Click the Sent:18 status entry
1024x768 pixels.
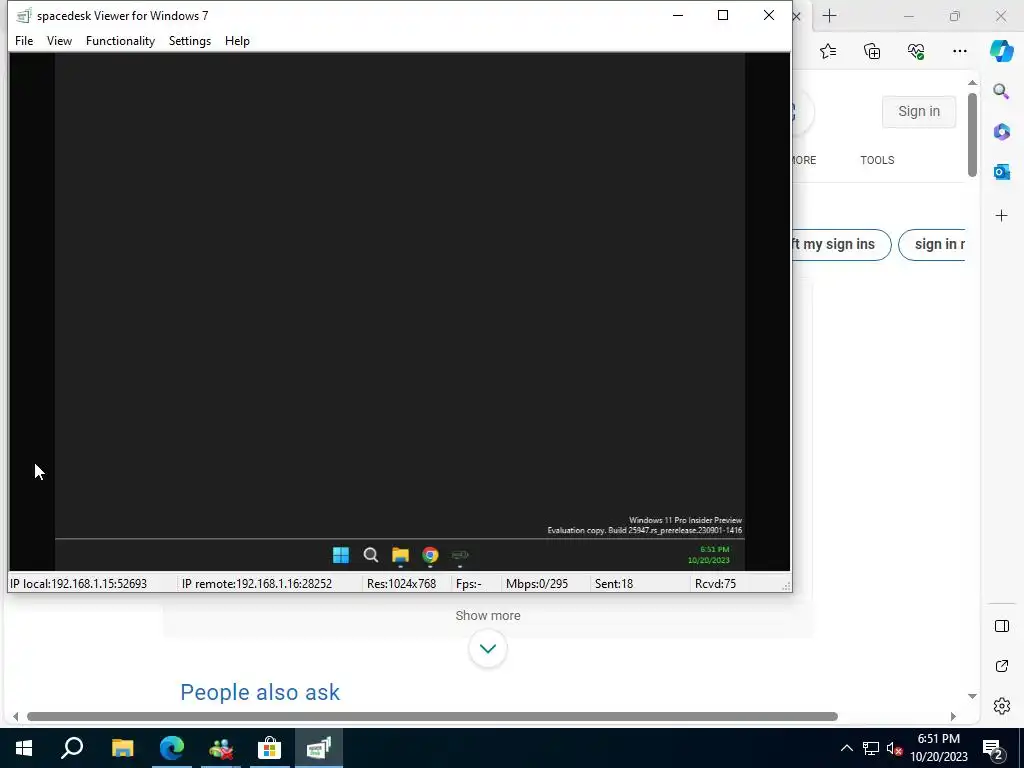pyautogui.click(x=614, y=584)
